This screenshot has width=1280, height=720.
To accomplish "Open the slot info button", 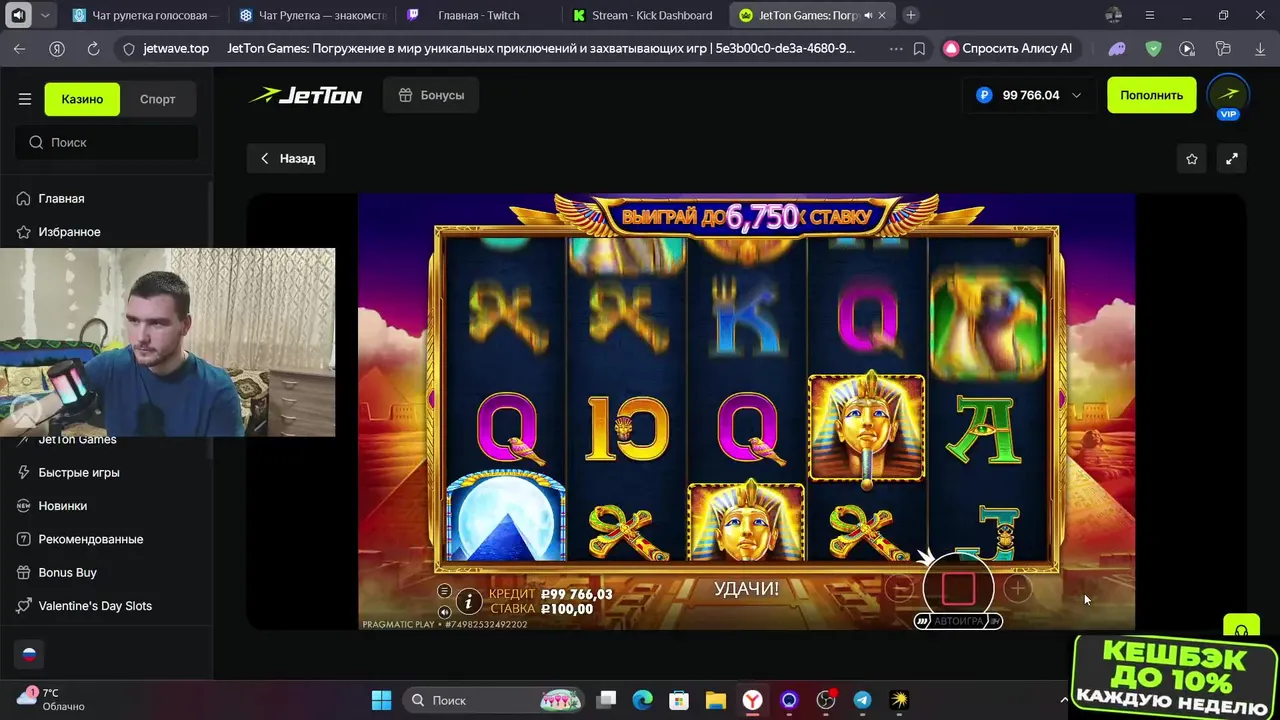I will (468, 601).
